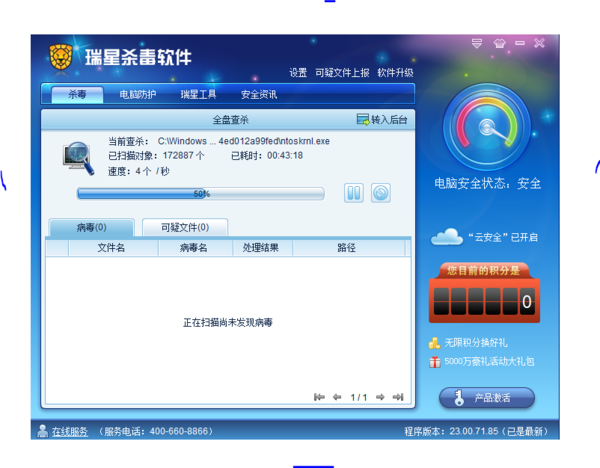The width and height of the screenshot is (600, 468).
Task: Click the 1 / 1 page indicator
Action: pyautogui.click(x=359, y=398)
